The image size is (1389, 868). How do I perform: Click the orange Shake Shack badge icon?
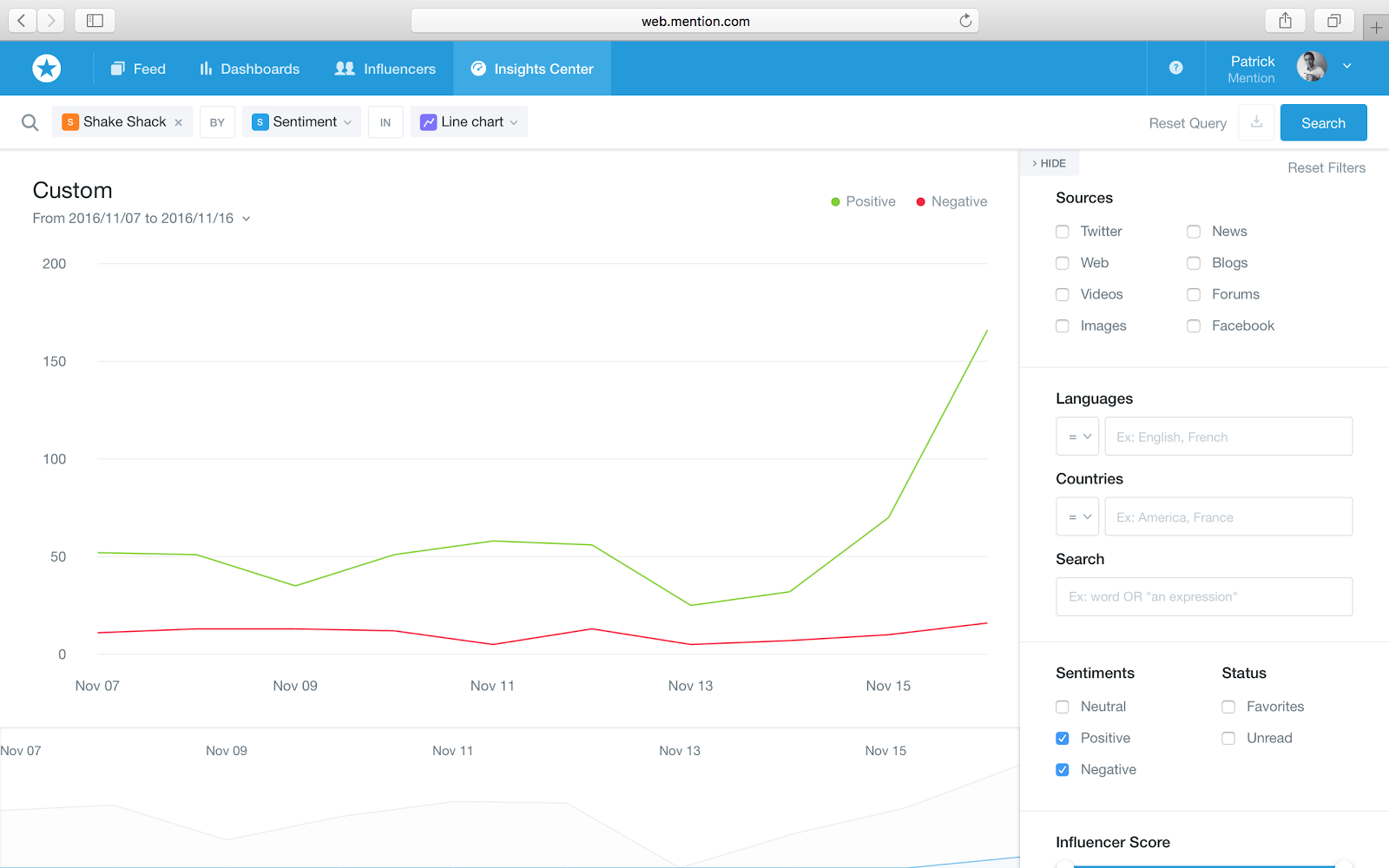(x=70, y=122)
